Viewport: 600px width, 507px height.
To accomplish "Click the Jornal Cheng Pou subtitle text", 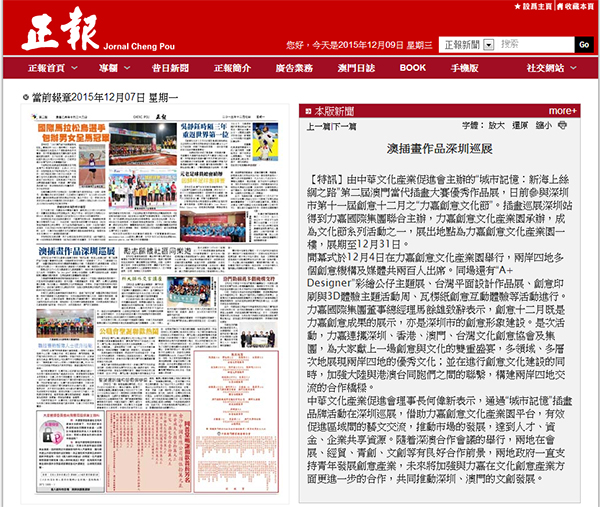I will (x=139, y=46).
